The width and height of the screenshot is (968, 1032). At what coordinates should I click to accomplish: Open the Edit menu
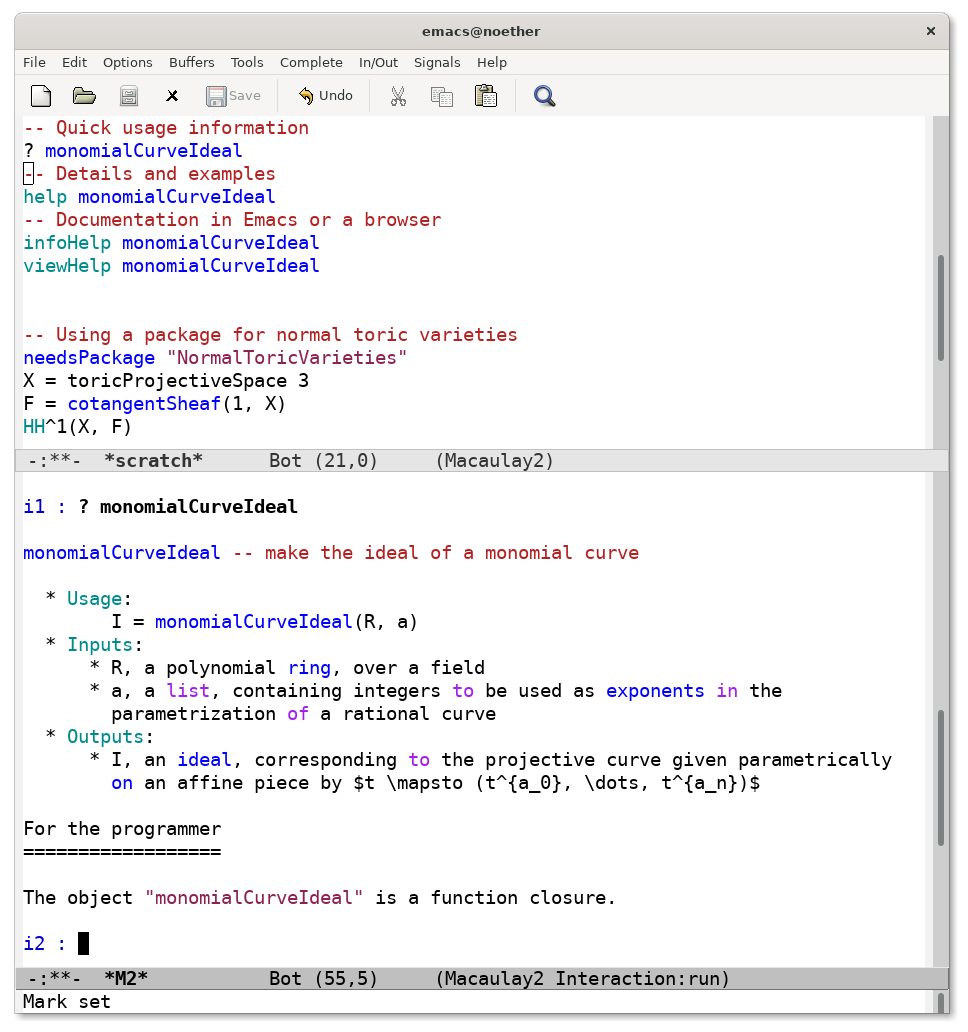(74, 63)
